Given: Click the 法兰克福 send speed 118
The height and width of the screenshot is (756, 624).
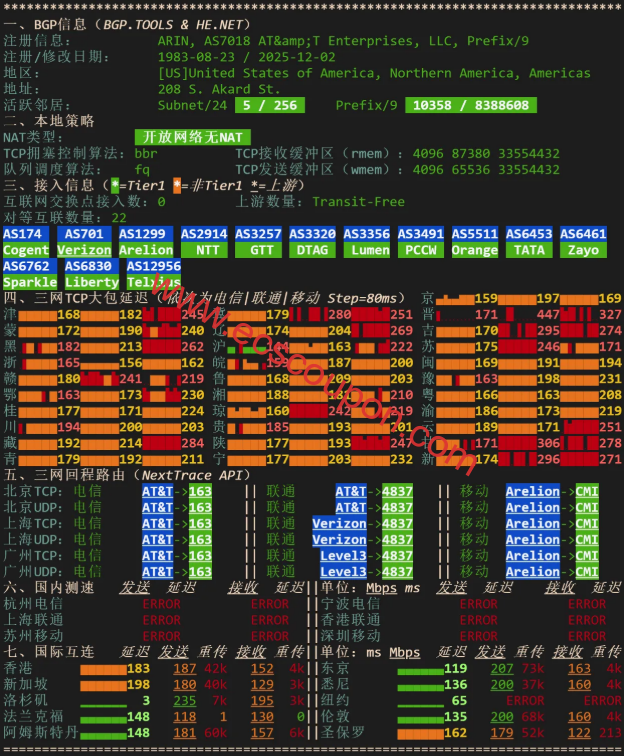Looking at the screenshot, I should click(185, 716).
